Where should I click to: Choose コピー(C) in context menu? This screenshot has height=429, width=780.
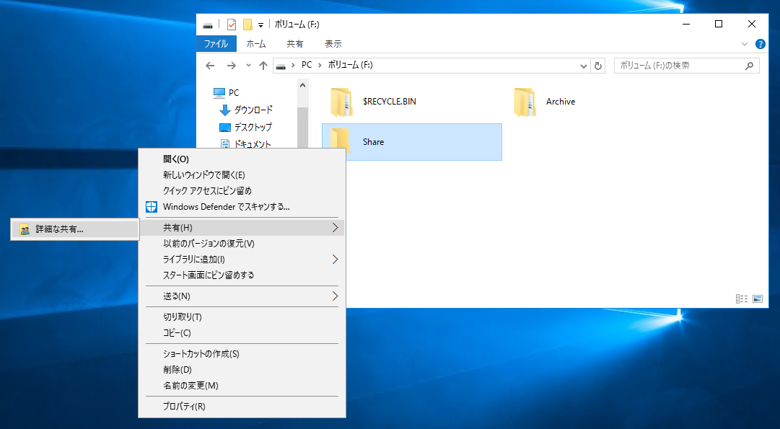[242, 333]
